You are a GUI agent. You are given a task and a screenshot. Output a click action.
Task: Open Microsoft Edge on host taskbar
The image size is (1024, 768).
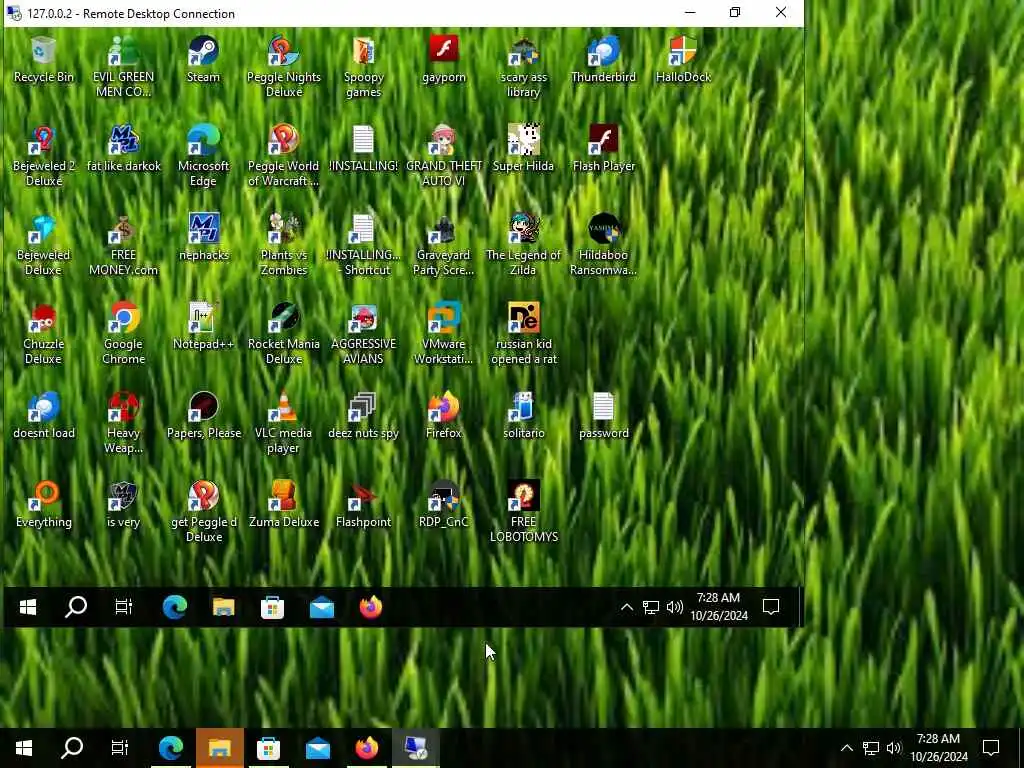[x=170, y=748]
